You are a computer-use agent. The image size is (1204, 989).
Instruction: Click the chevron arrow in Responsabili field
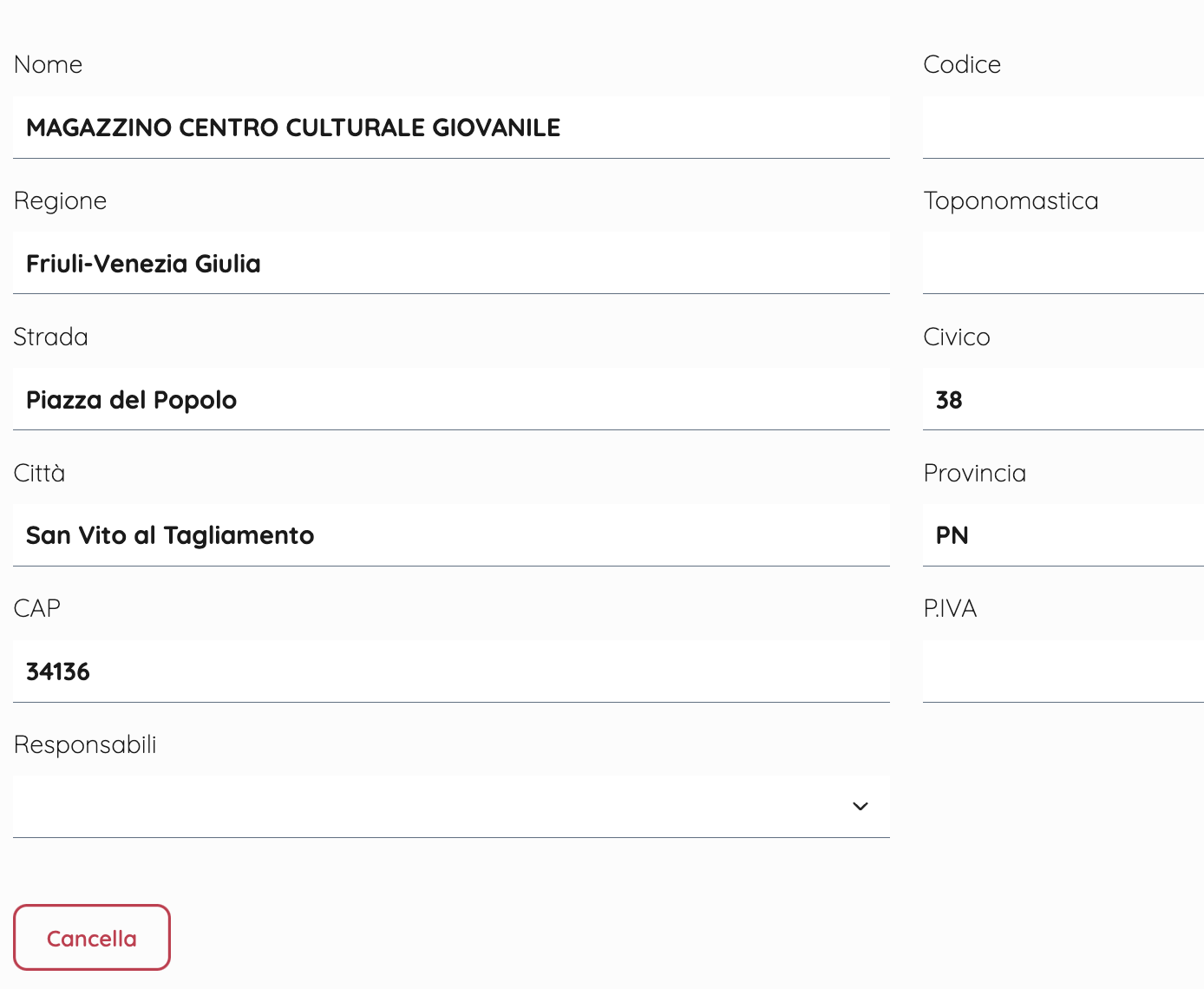coord(860,807)
